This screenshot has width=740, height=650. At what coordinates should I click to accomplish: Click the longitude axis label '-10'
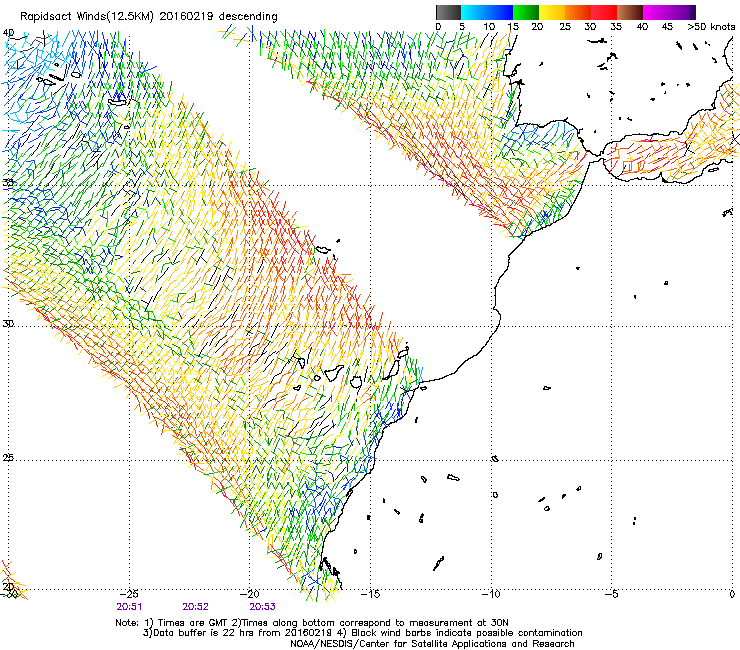491,594
